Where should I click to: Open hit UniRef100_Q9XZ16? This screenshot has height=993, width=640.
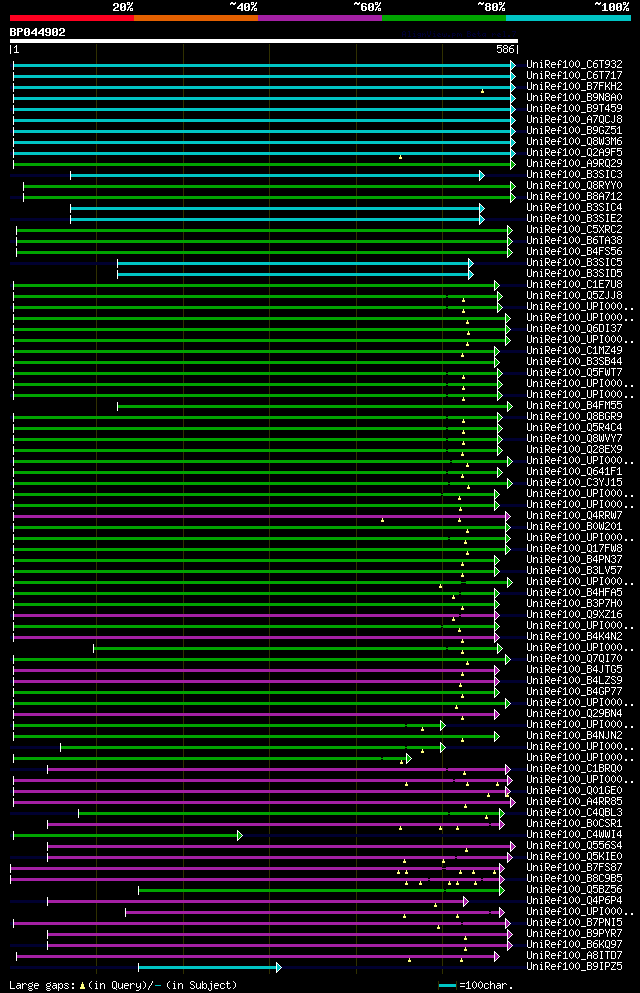[574, 614]
